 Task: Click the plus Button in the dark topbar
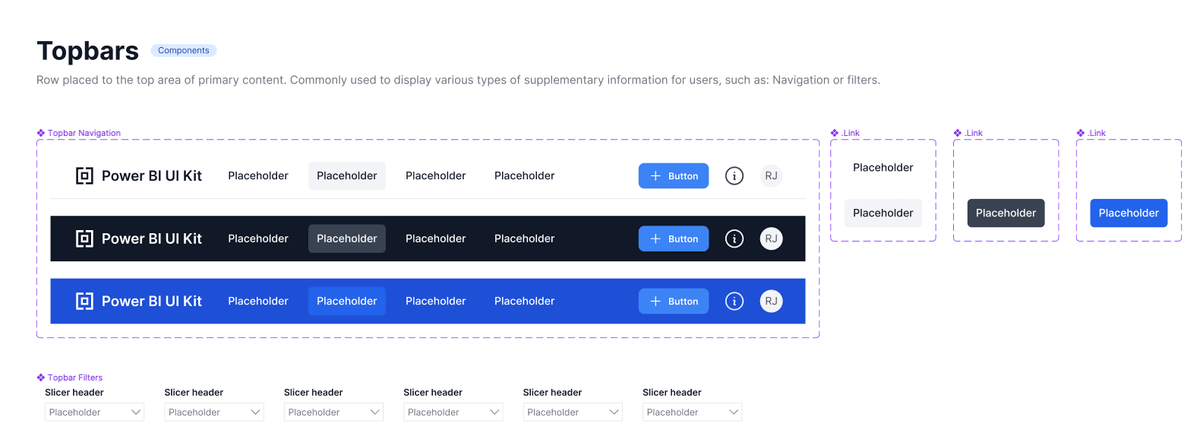tap(673, 239)
